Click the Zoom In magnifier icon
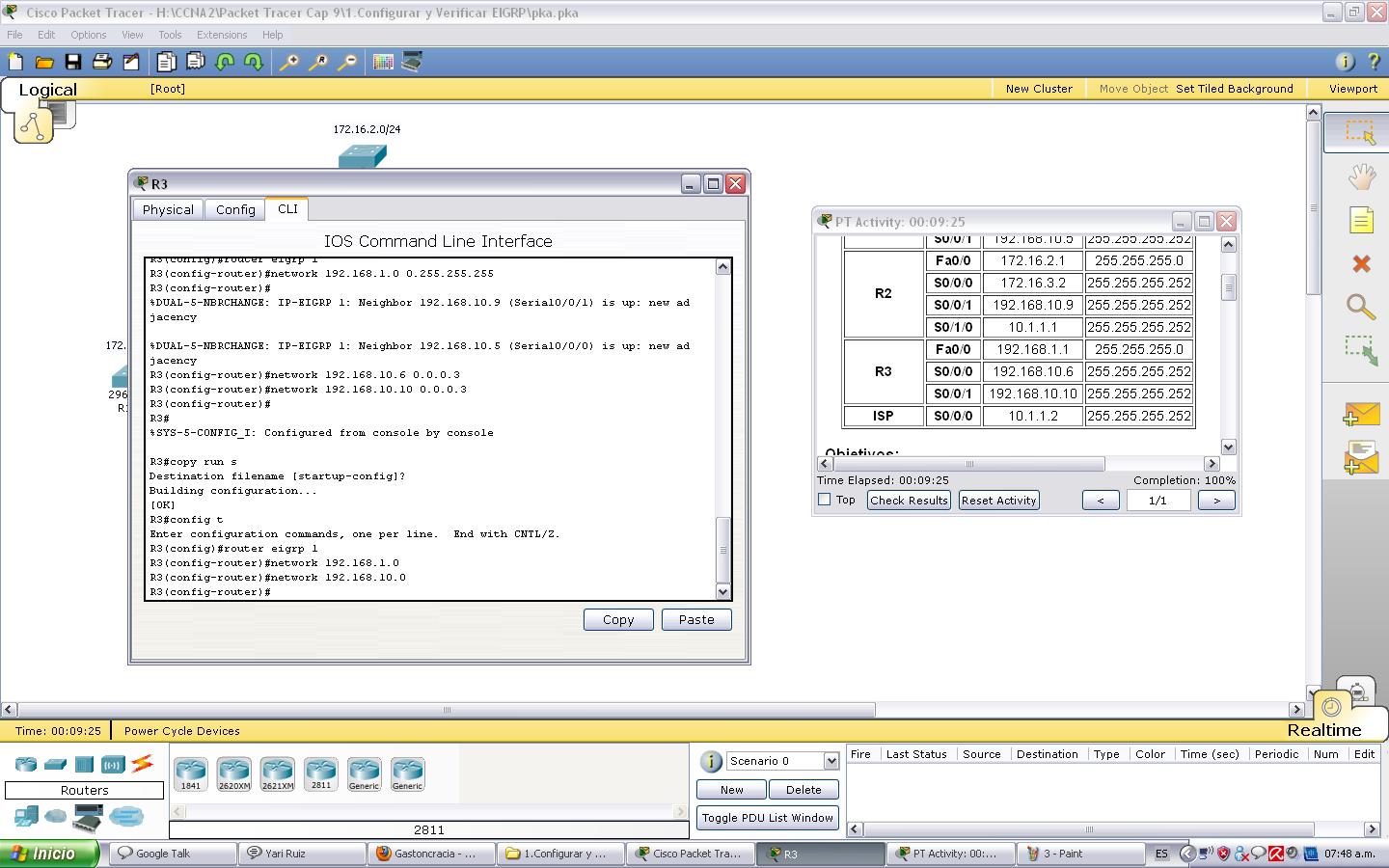Viewport: 1389px width, 868px height. point(289,62)
